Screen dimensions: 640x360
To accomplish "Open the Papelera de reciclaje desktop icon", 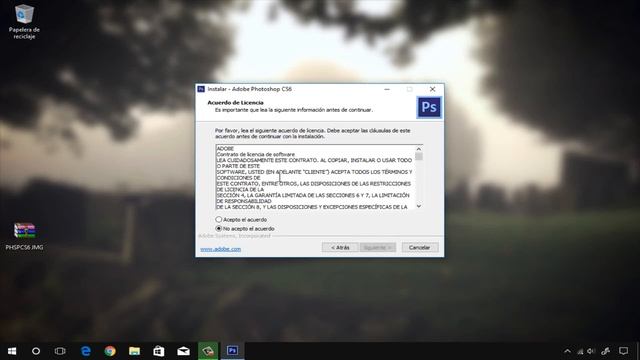I will [24, 21].
